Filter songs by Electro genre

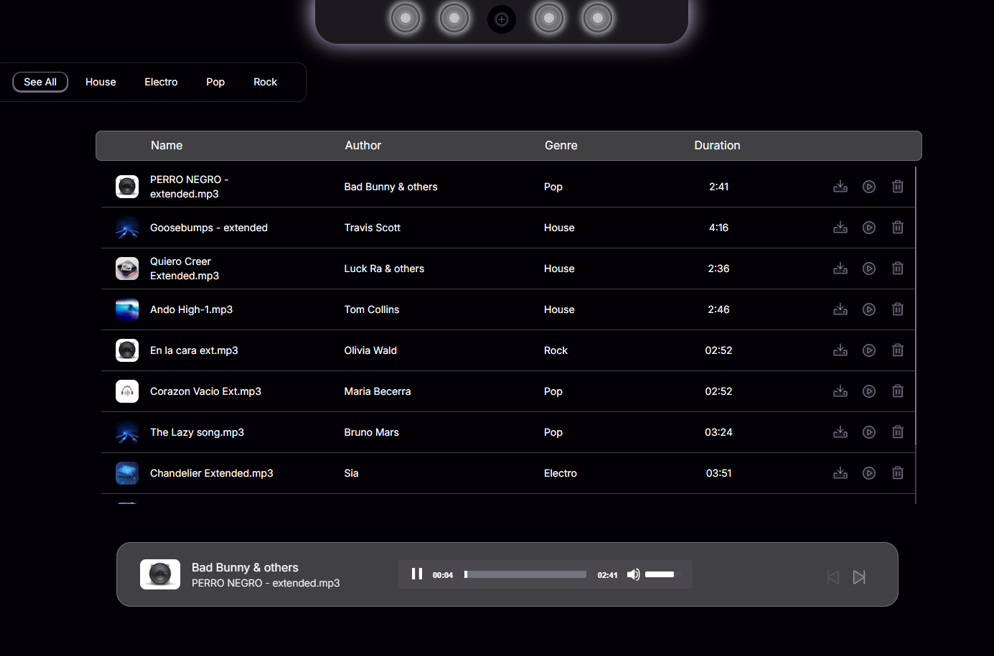tap(161, 82)
